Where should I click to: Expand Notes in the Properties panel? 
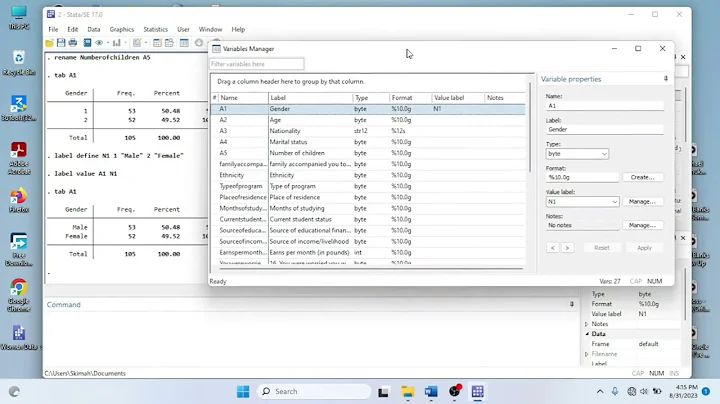(586, 324)
